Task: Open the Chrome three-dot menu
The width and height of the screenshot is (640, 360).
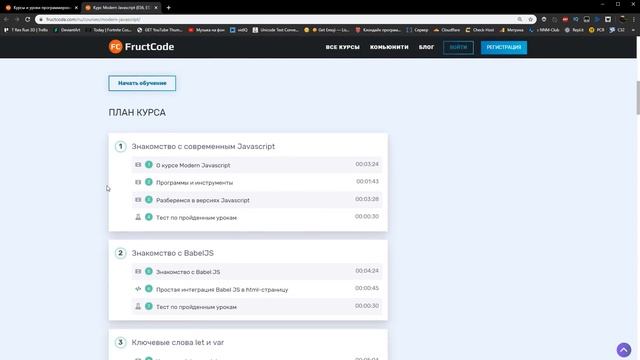Action: click(634, 19)
